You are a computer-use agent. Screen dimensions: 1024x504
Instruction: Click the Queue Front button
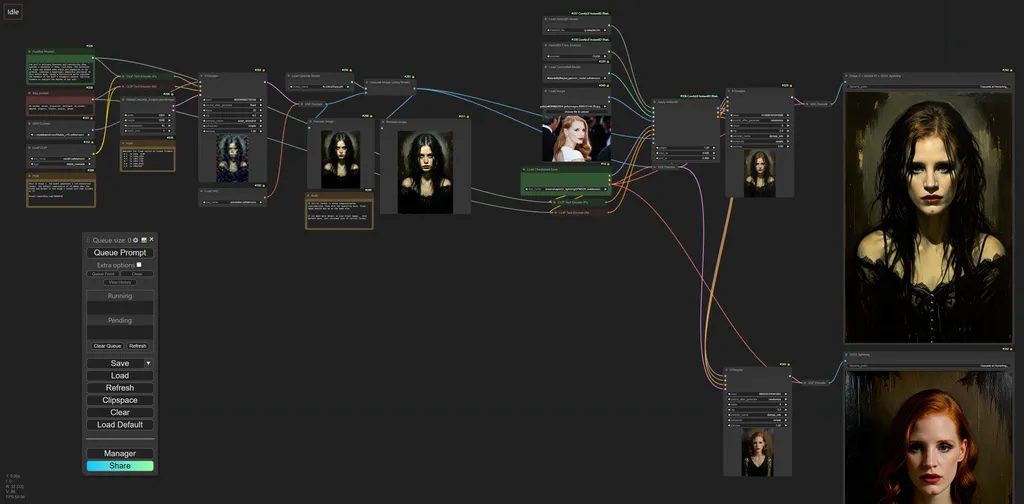[x=103, y=274]
